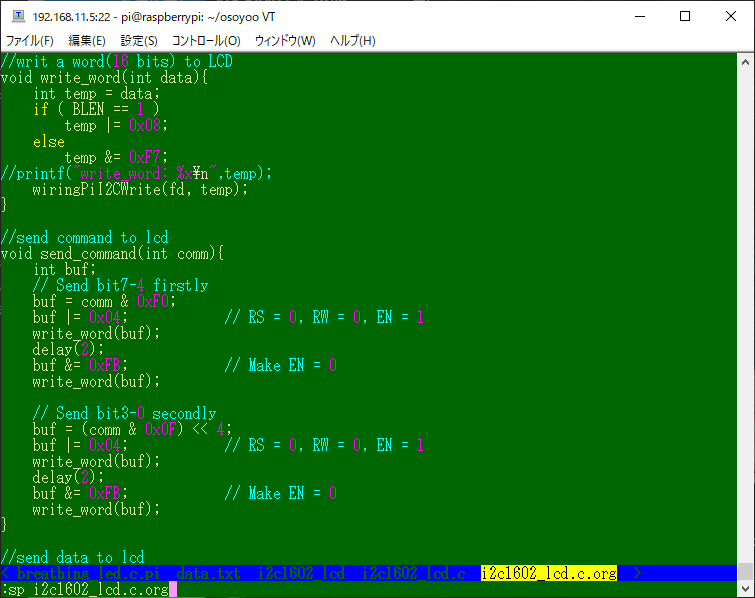Open the ヘルプ(H) menu
Viewport: 755px width, 598px height.
[x=352, y=40]
